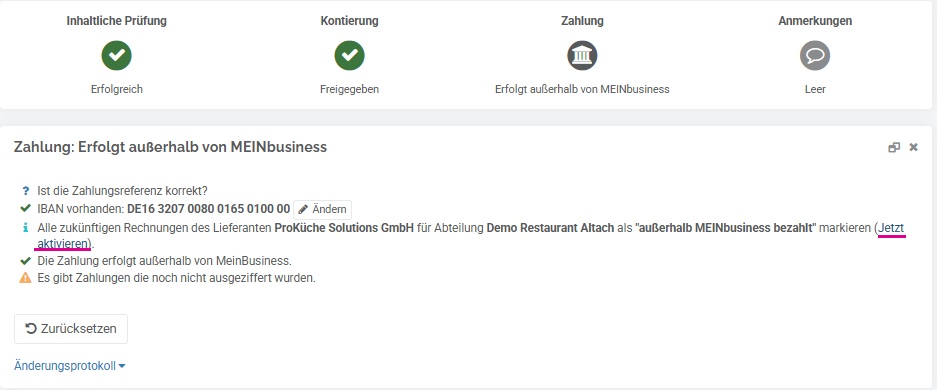937x390 pixels.
Task: Follow the Jetzt aktivieren link
Action: (892, 228)
